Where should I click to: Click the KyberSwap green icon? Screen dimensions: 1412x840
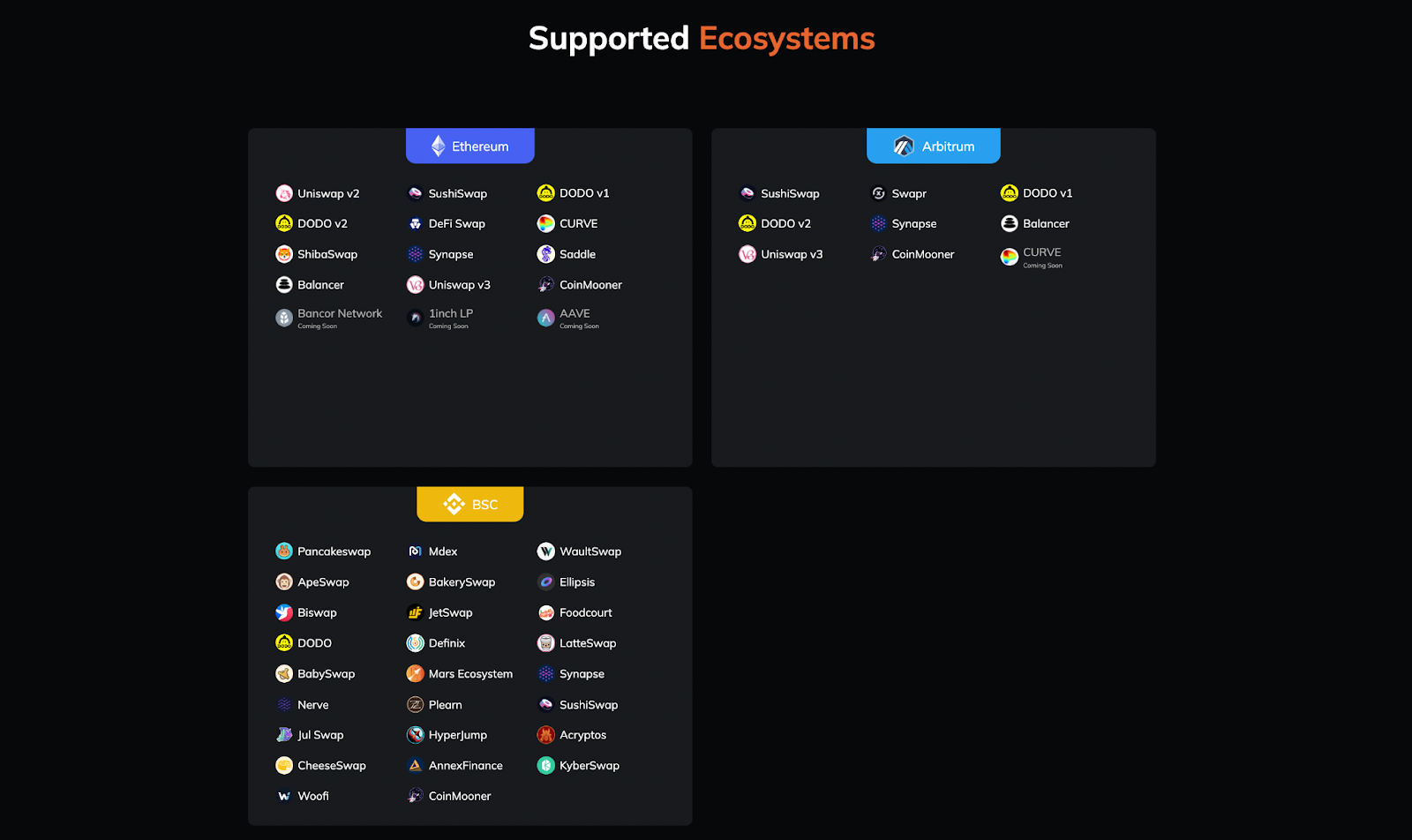(x=546, y=766)
